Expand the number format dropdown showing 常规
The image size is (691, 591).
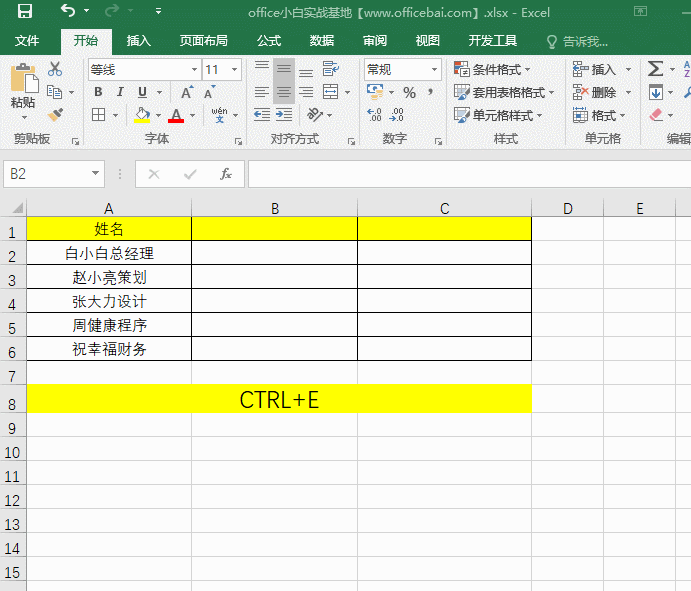pos(434,70)
